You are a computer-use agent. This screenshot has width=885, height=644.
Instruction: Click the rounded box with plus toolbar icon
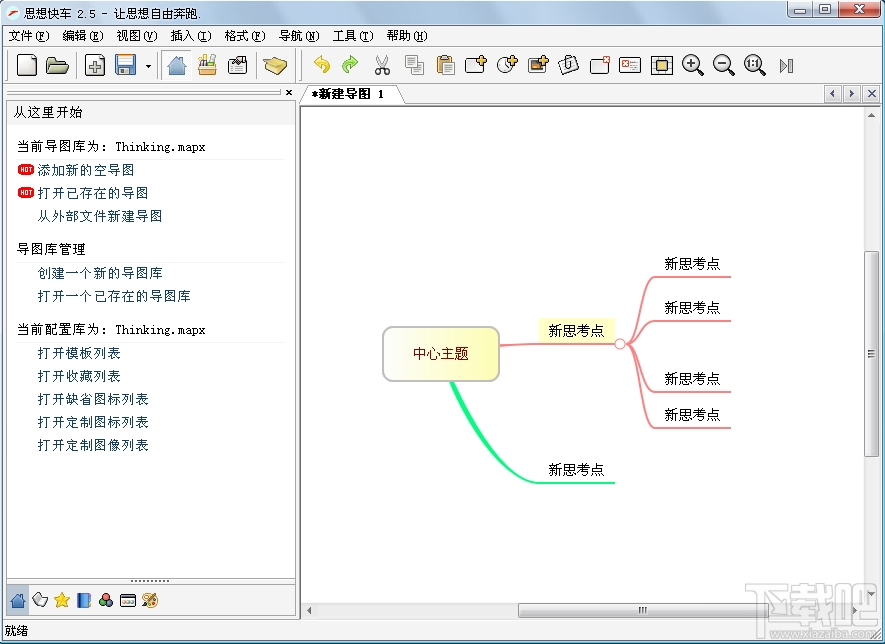click(x=476, y=65)
